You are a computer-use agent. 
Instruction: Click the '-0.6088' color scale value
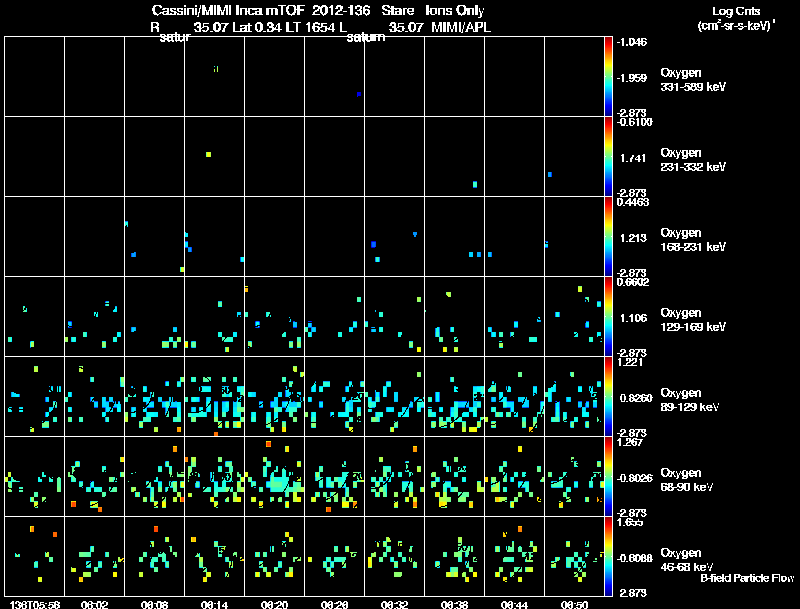[634, 558]
